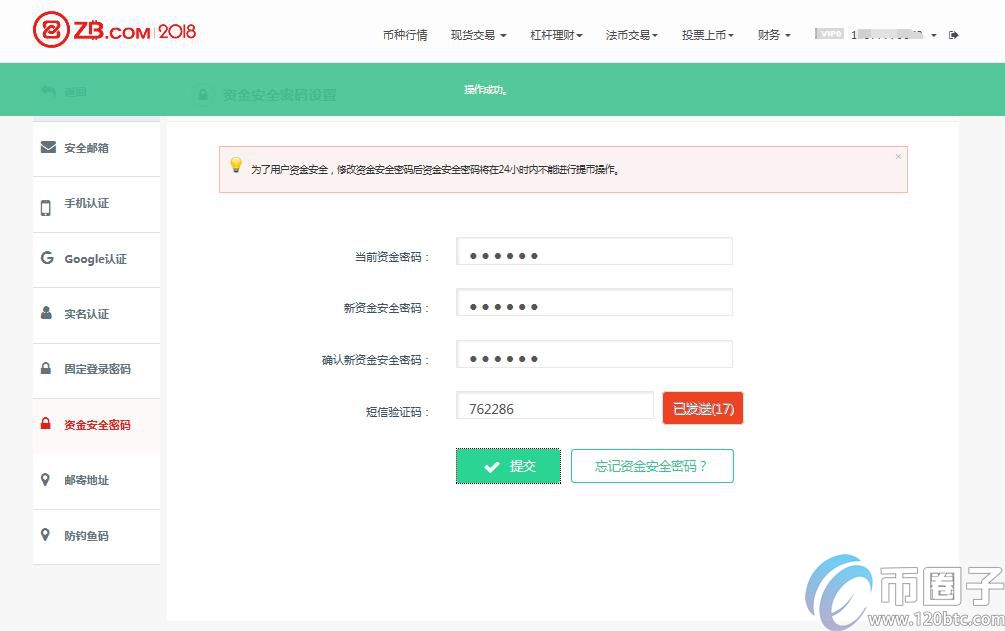
Task: Click the lightbulb icon in the notice
Action: (236, 165)
